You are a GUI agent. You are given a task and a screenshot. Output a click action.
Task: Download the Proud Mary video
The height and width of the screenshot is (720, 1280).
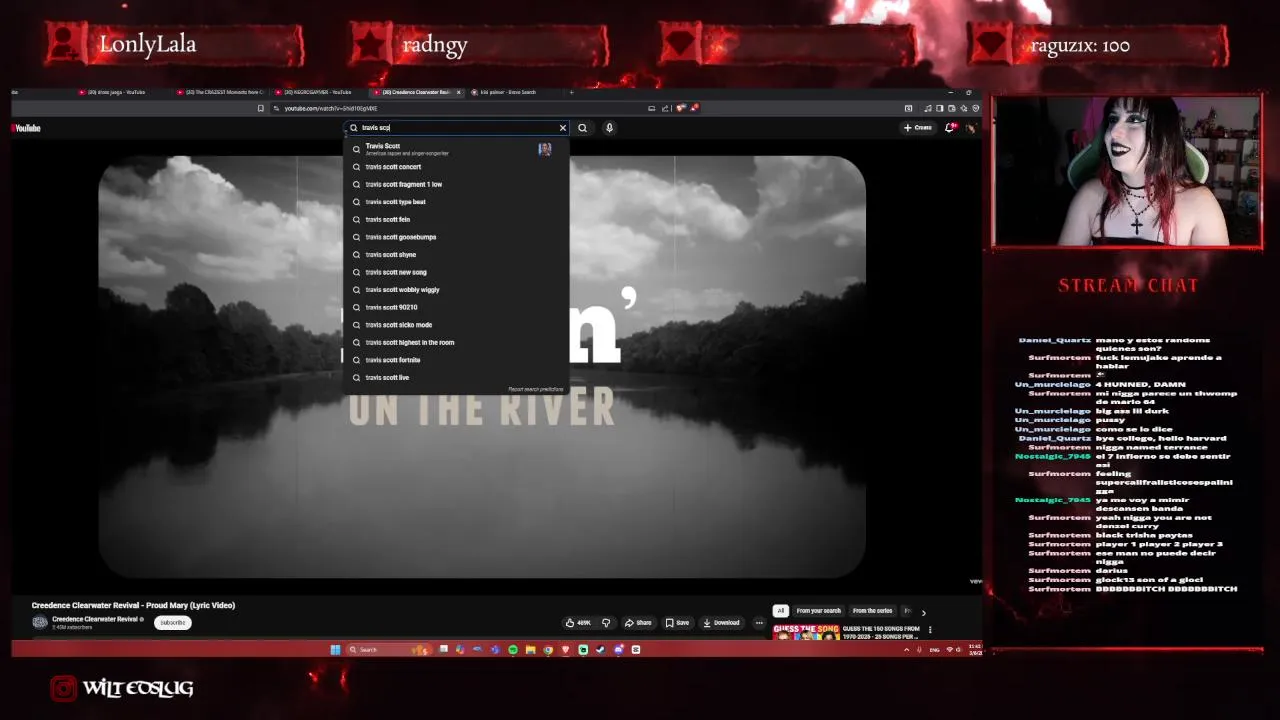point(721,623)
